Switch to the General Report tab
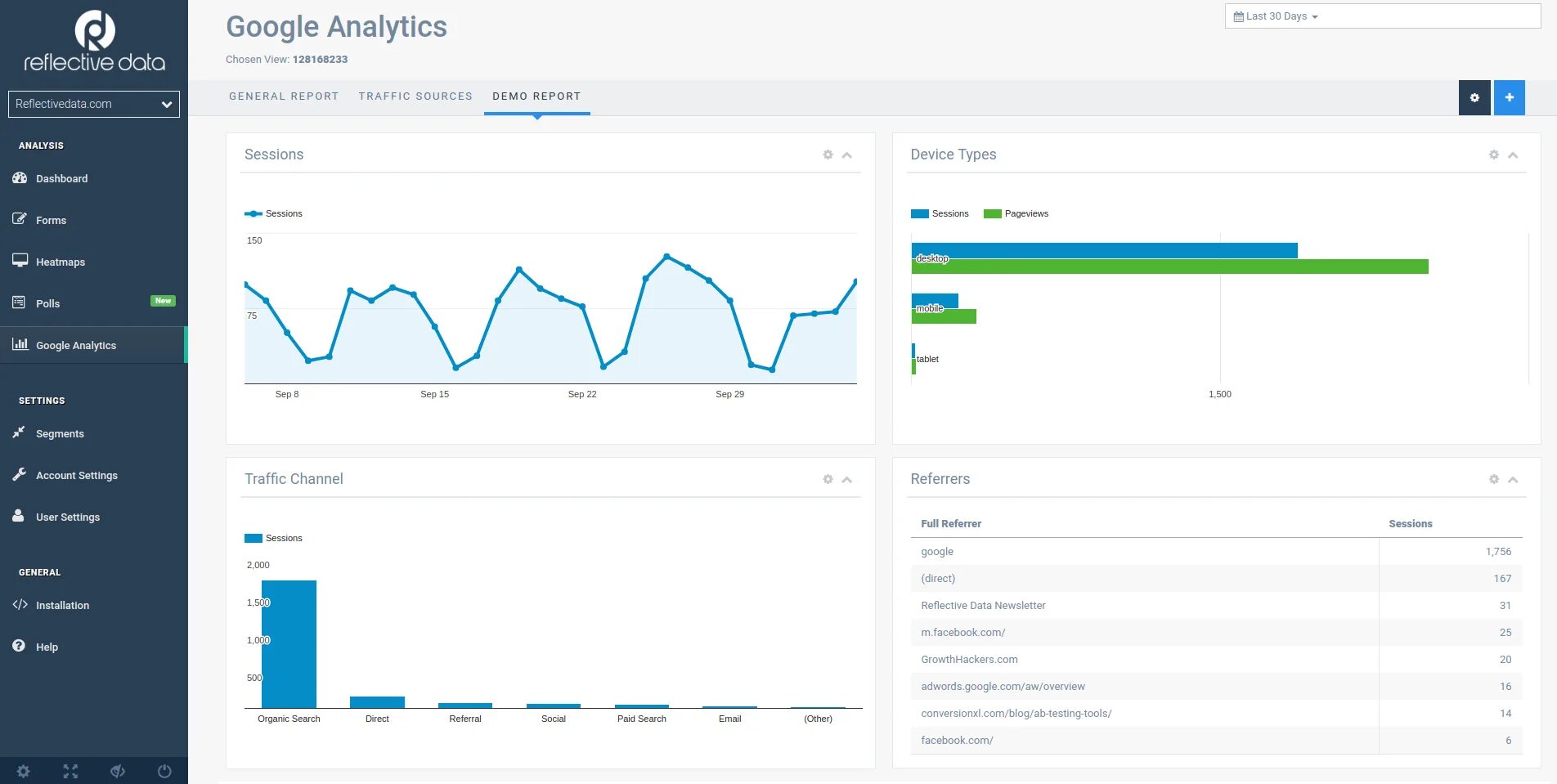 pyautogui.click(x=284, y=96)
